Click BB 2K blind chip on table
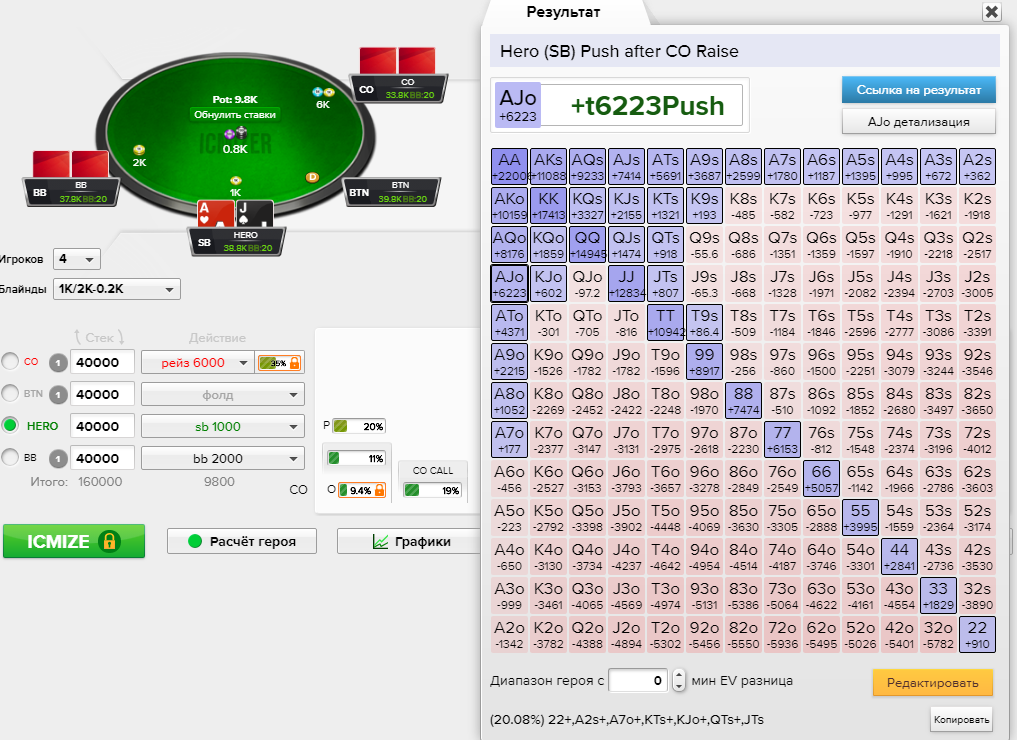Image resolution: width=1017 pixels, height=740 pixels. point(138,150)
